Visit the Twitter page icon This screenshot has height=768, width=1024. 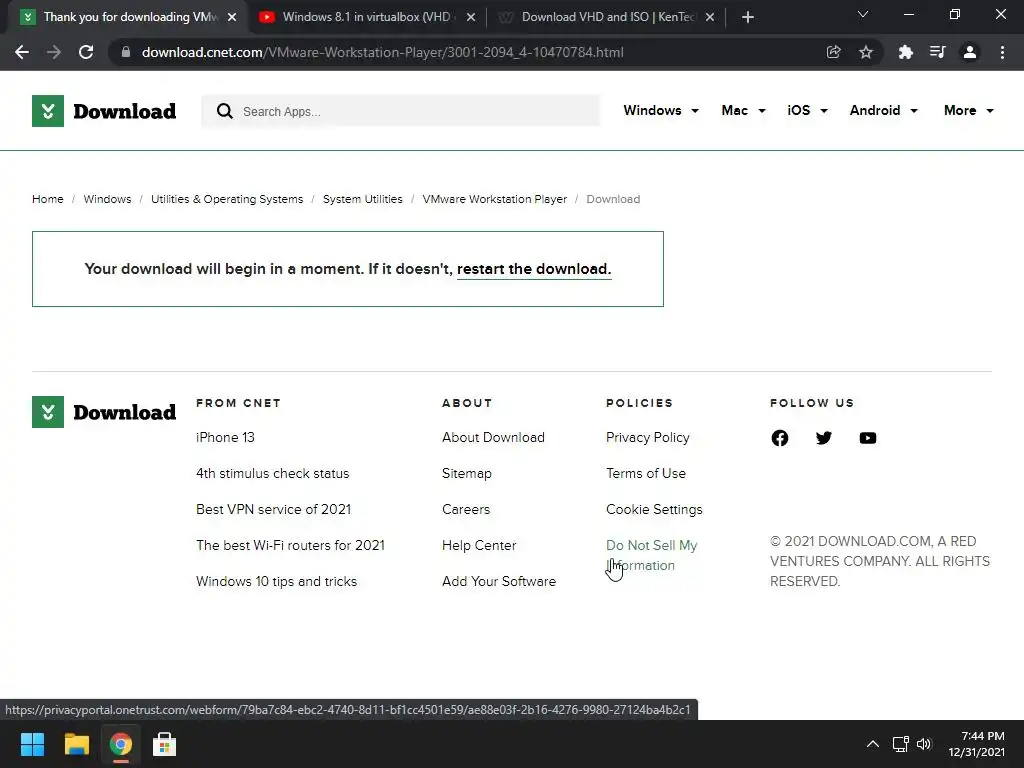(824, 438)
